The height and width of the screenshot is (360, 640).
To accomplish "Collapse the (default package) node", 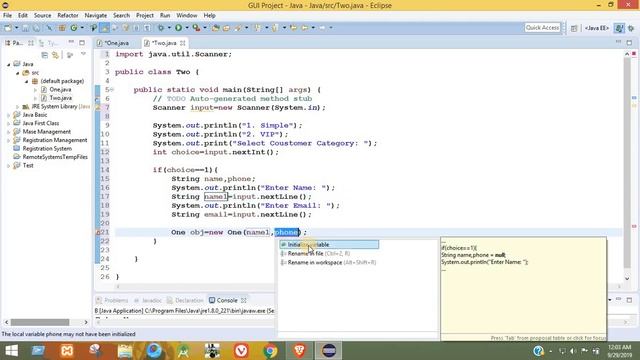I will click(27, 81).
